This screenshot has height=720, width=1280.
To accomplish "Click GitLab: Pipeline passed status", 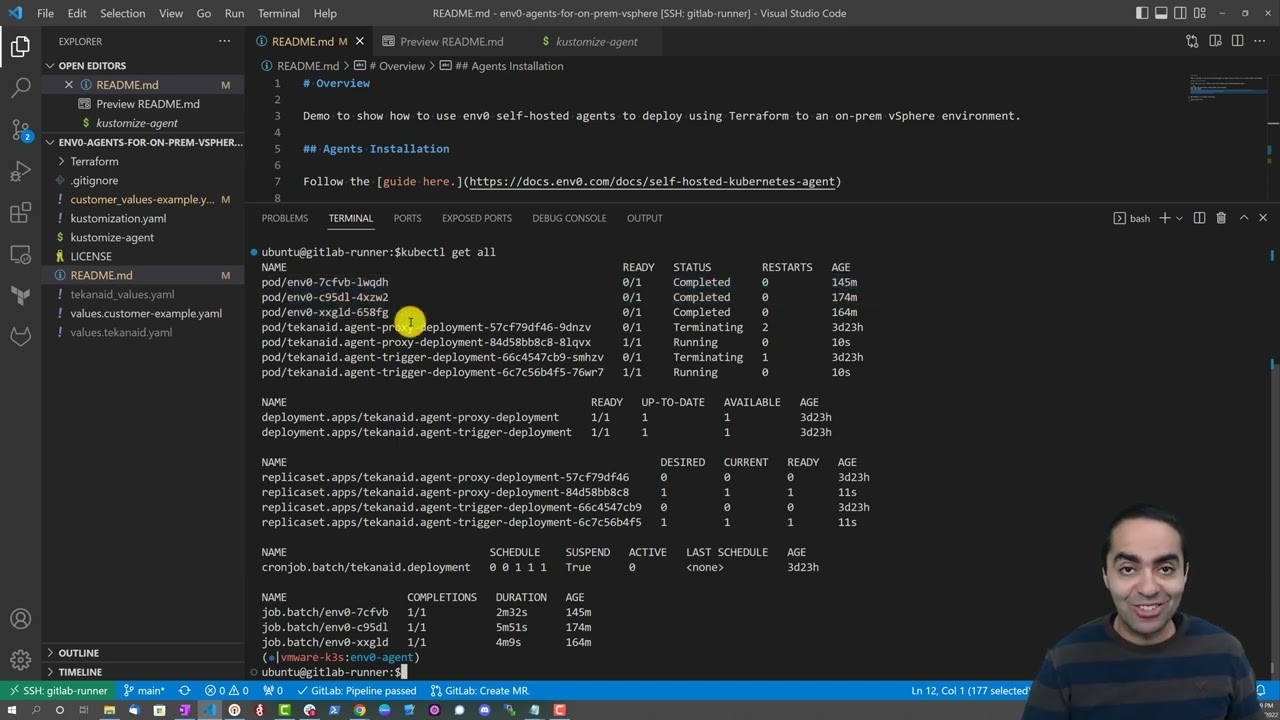I will click(356, 691).
